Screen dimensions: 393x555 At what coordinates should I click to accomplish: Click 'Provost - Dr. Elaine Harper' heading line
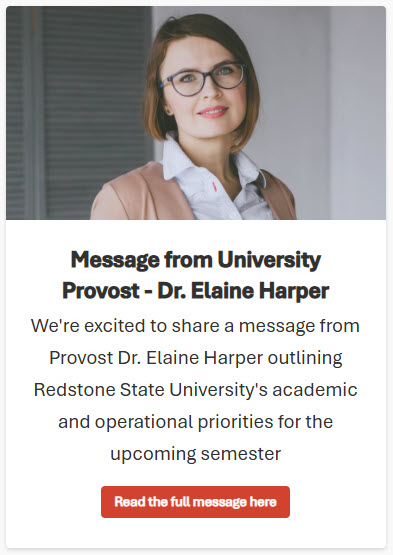(196, 291)
